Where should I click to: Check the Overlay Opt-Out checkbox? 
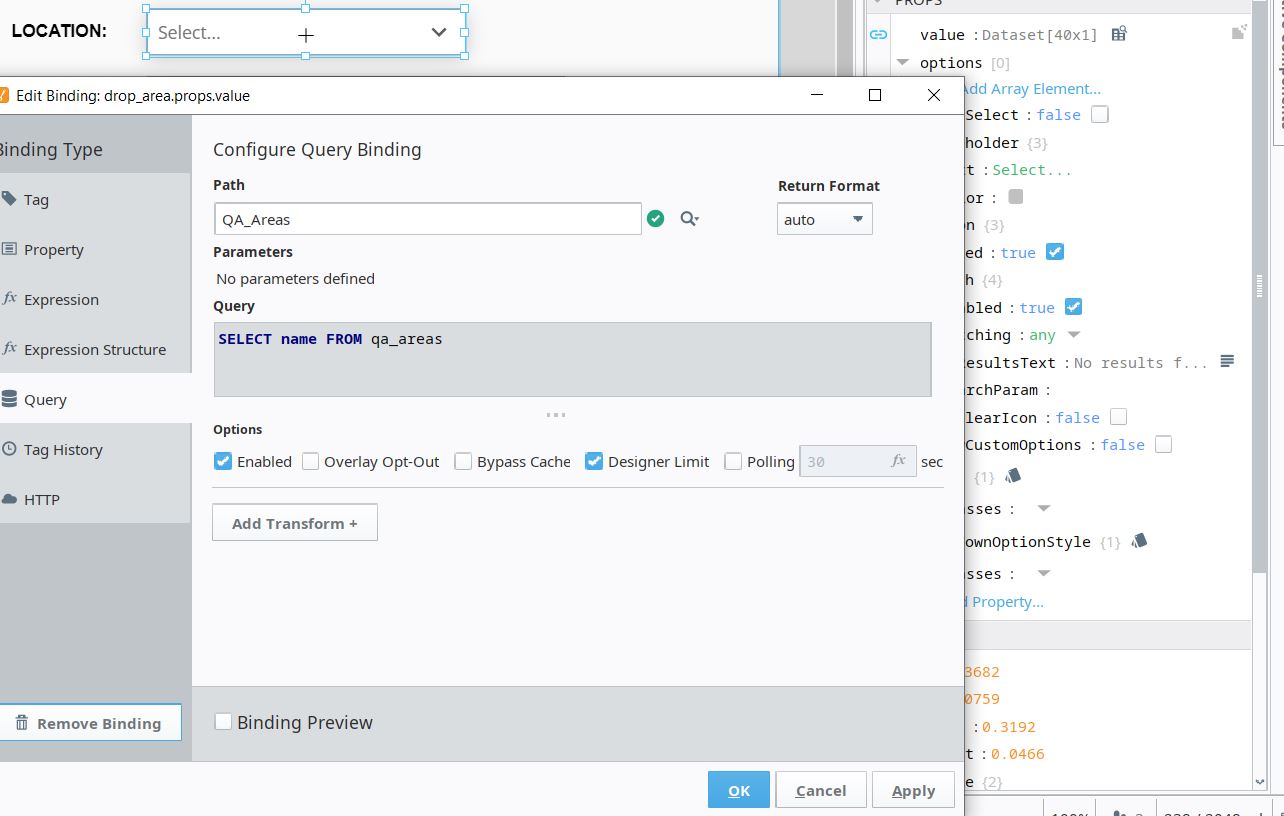coord(311,461)
